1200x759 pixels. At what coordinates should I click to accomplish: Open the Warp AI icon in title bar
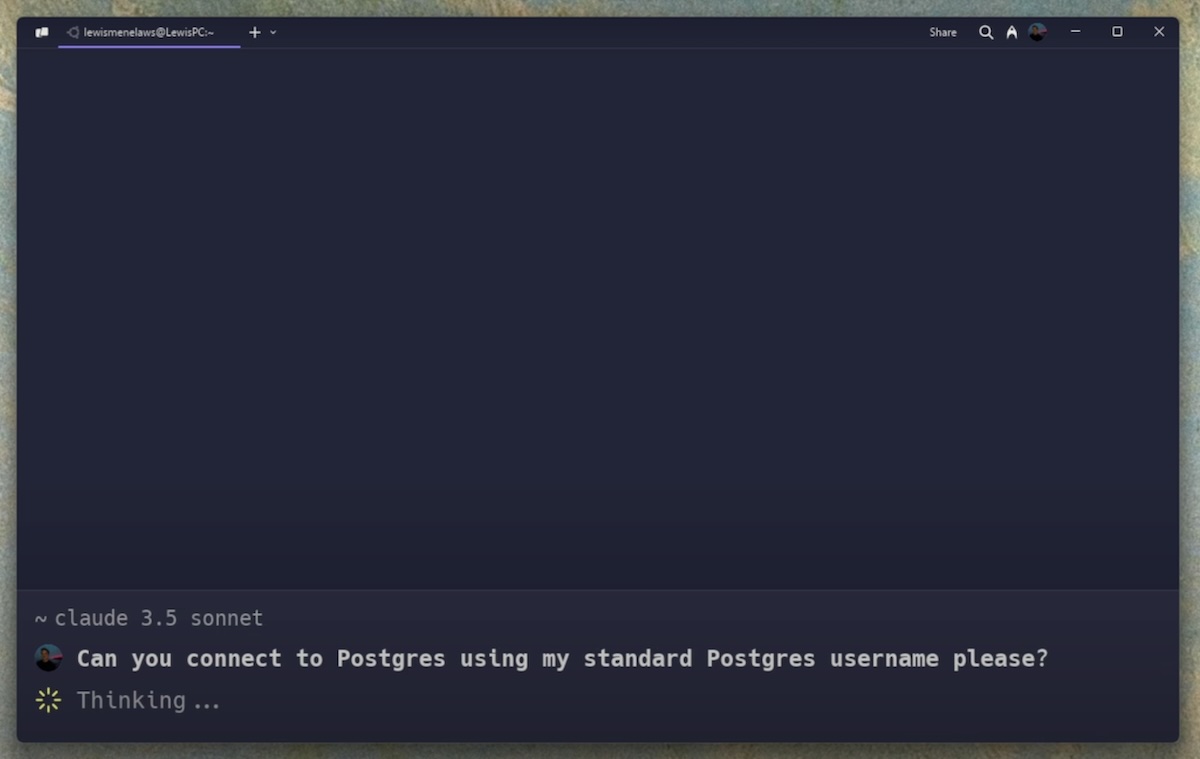pos(1012,32)
